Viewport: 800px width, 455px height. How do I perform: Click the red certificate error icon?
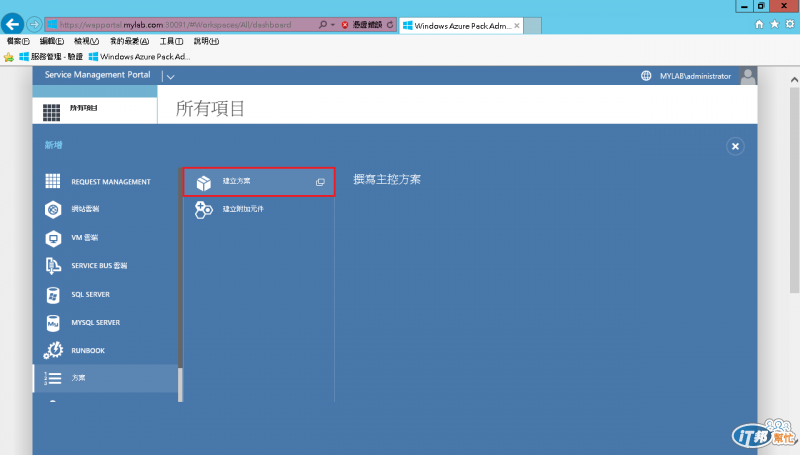coord(345,24)
